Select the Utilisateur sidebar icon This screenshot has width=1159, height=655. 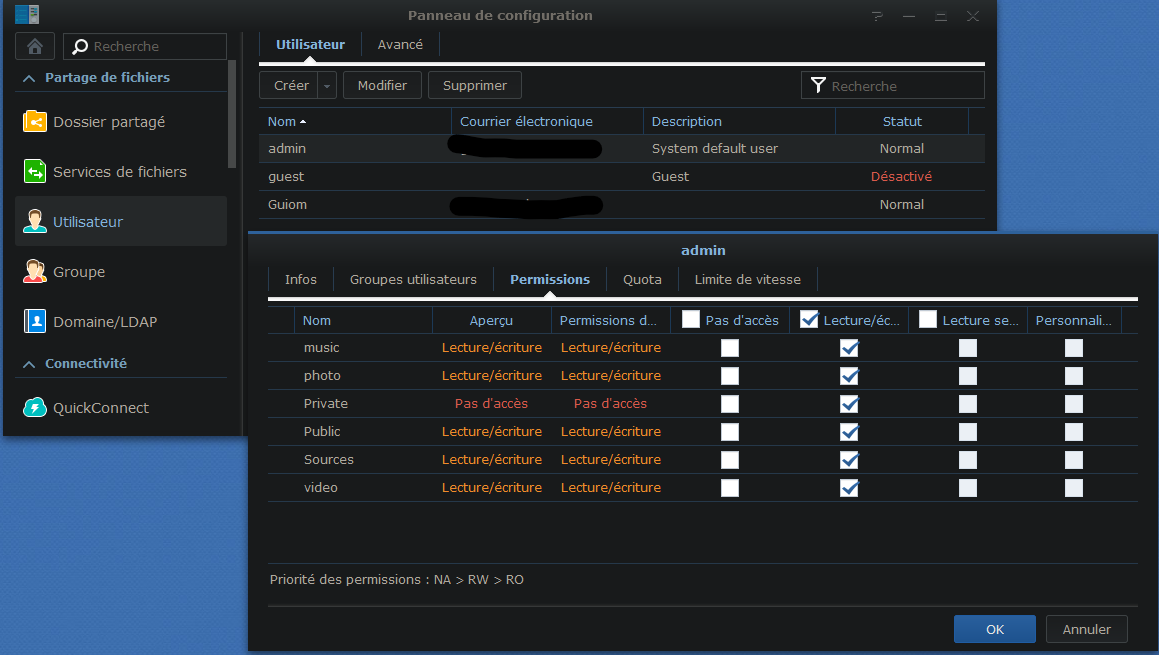[x=35, y=221]
